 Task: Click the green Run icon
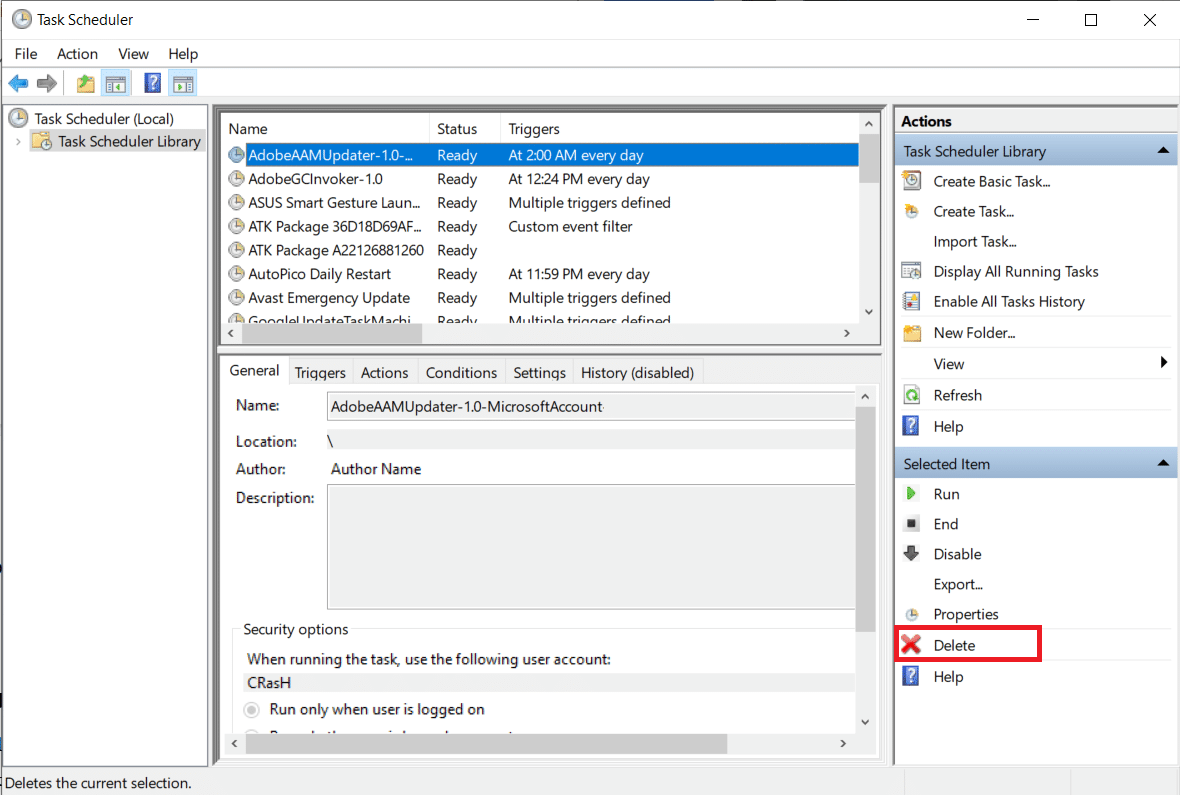[x=911, y=494]
